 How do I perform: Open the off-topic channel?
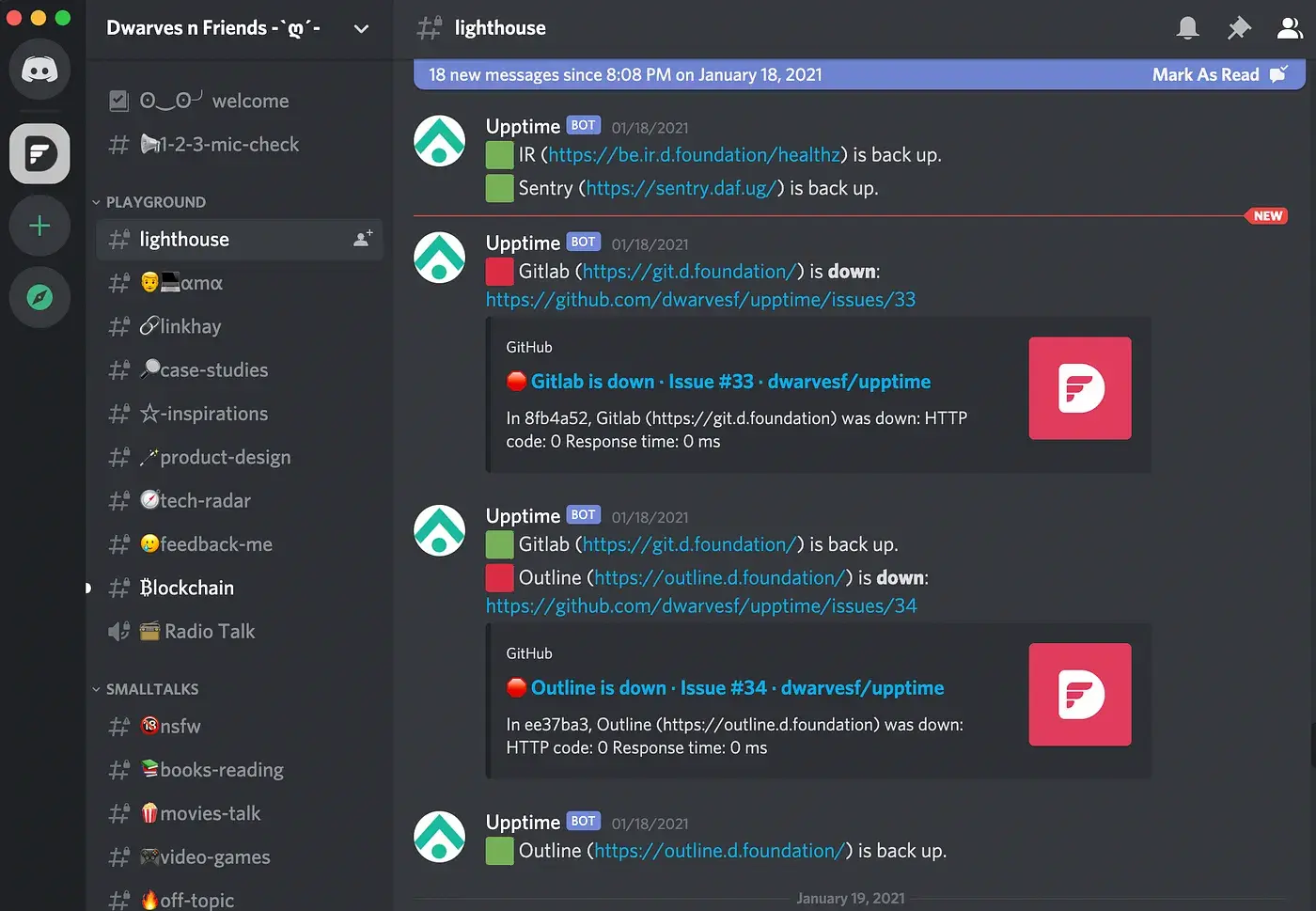click(x=240, y=900)
